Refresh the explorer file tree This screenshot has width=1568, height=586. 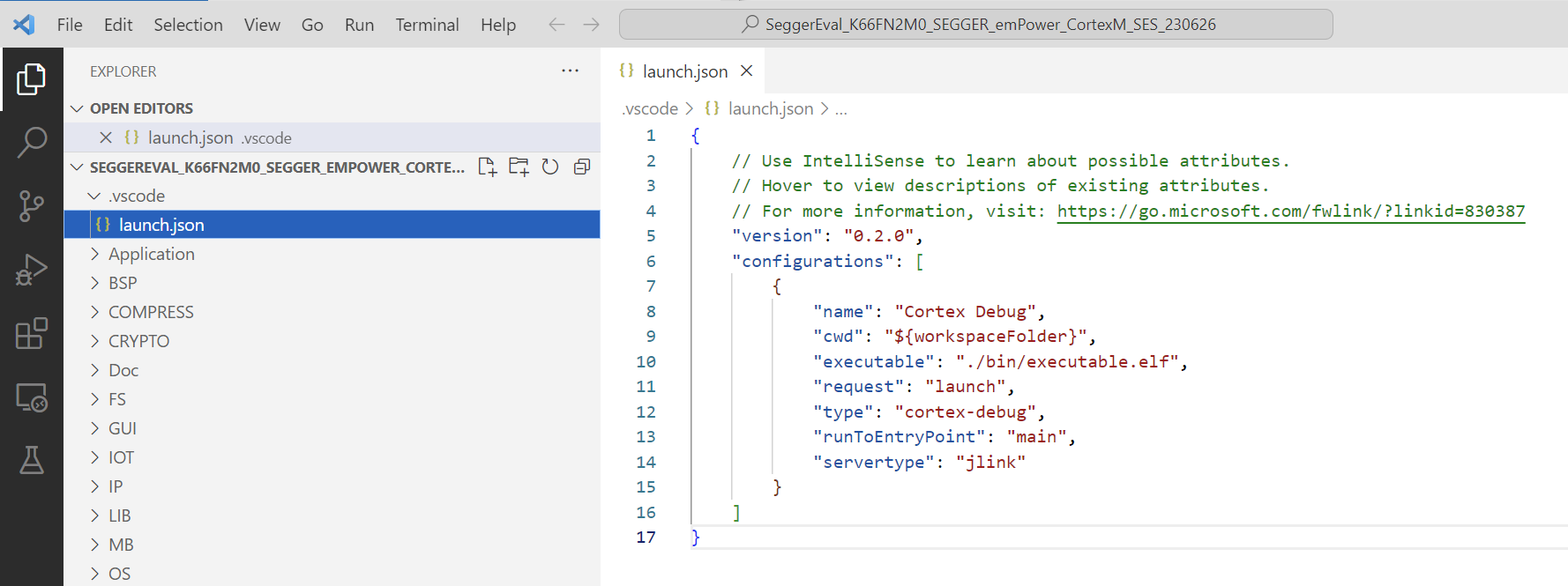coord(550,167)
